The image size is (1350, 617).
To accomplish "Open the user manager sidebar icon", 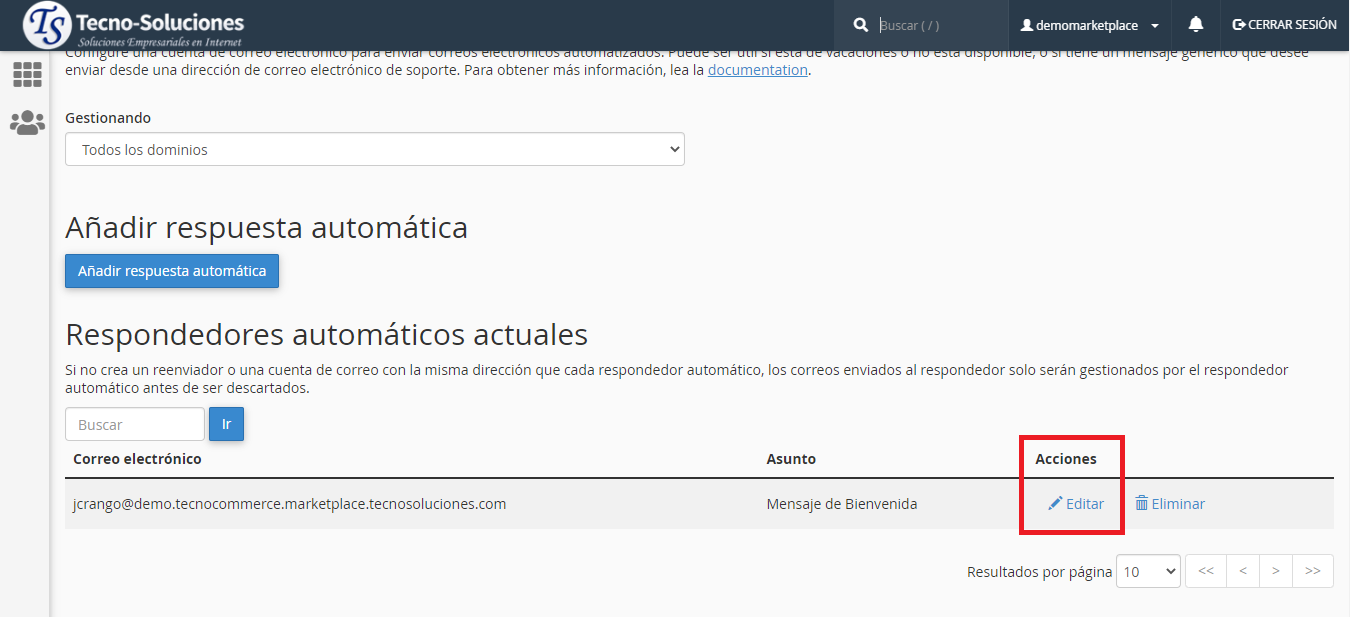I will click(27, 123).
